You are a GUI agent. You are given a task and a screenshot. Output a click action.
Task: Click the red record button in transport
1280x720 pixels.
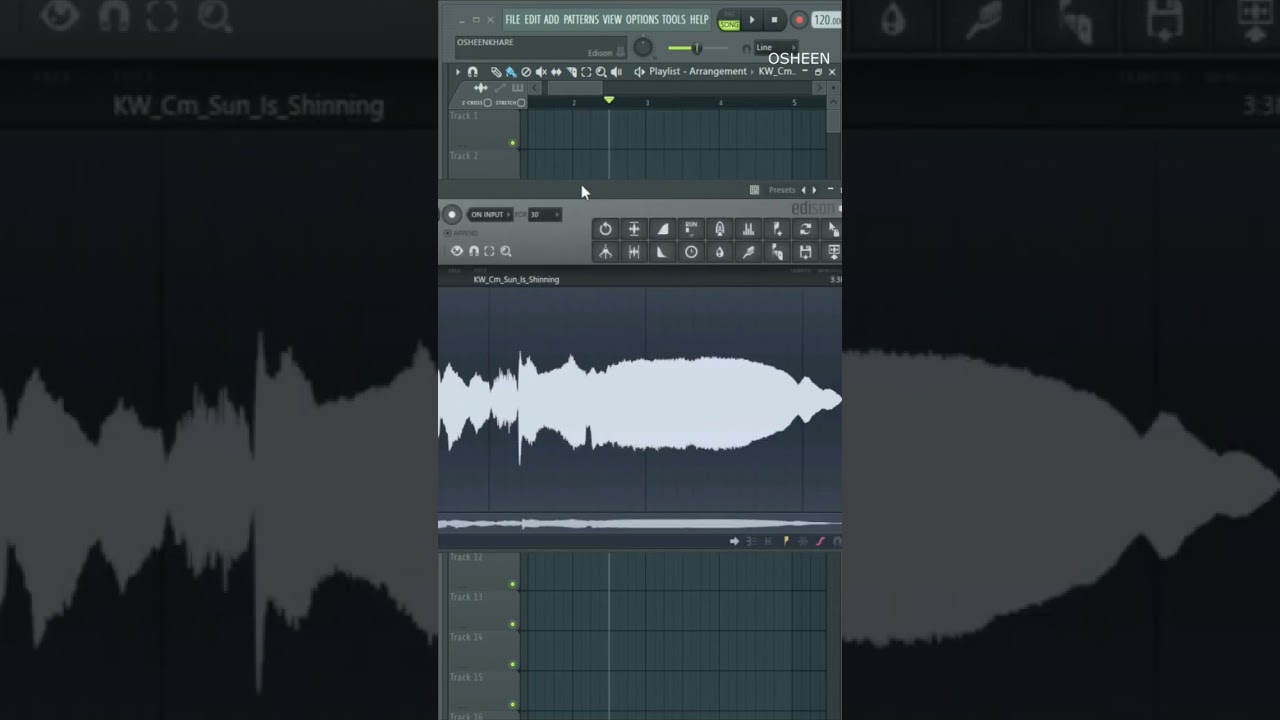pyautogui.click(x=799, y=20)
